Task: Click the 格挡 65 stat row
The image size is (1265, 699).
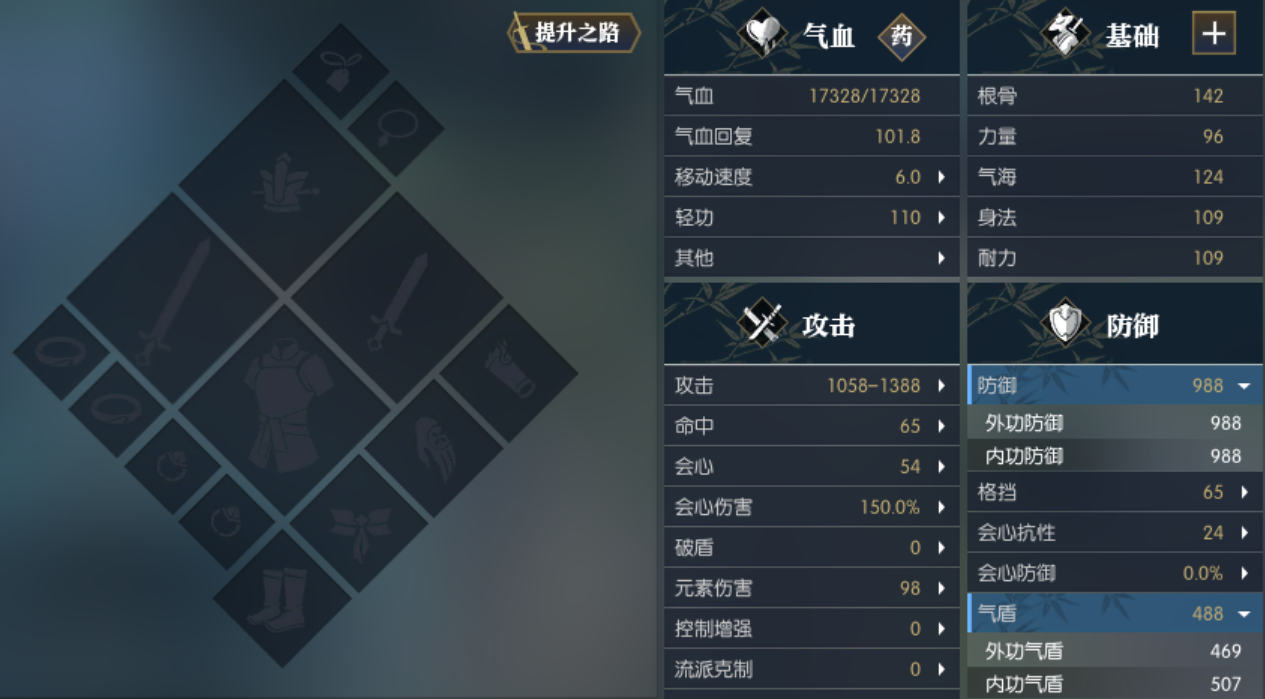Action: [x=1115, y=492]
